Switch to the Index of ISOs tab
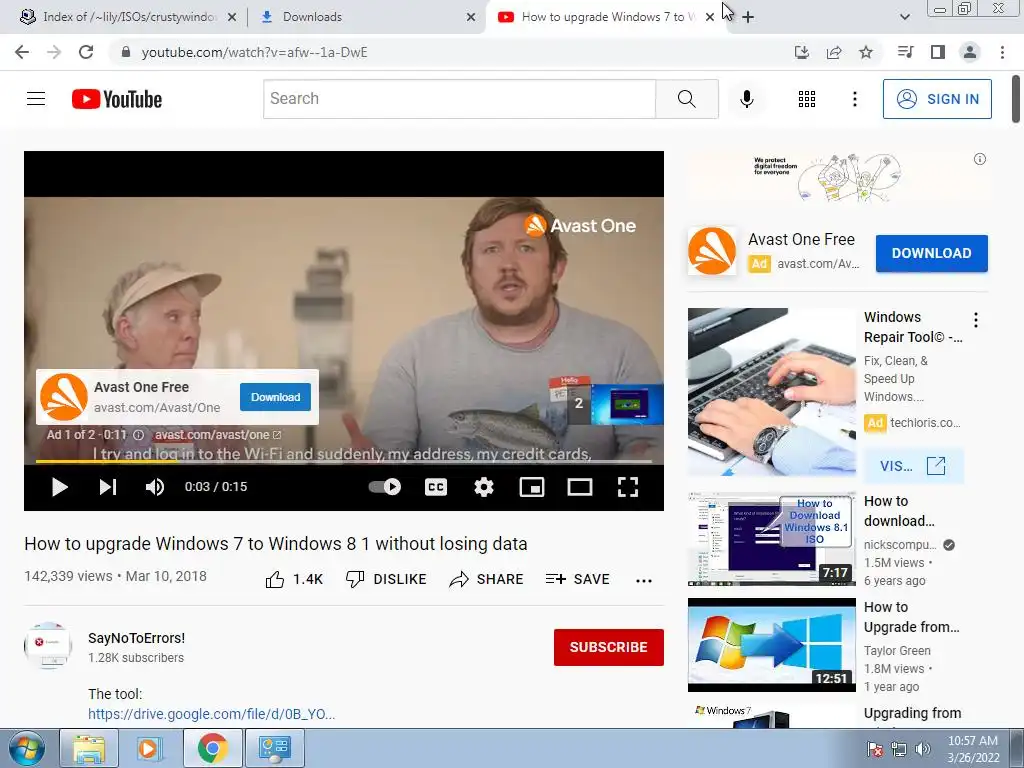This screenshot has width=1024, height=768. coord(129,17)
